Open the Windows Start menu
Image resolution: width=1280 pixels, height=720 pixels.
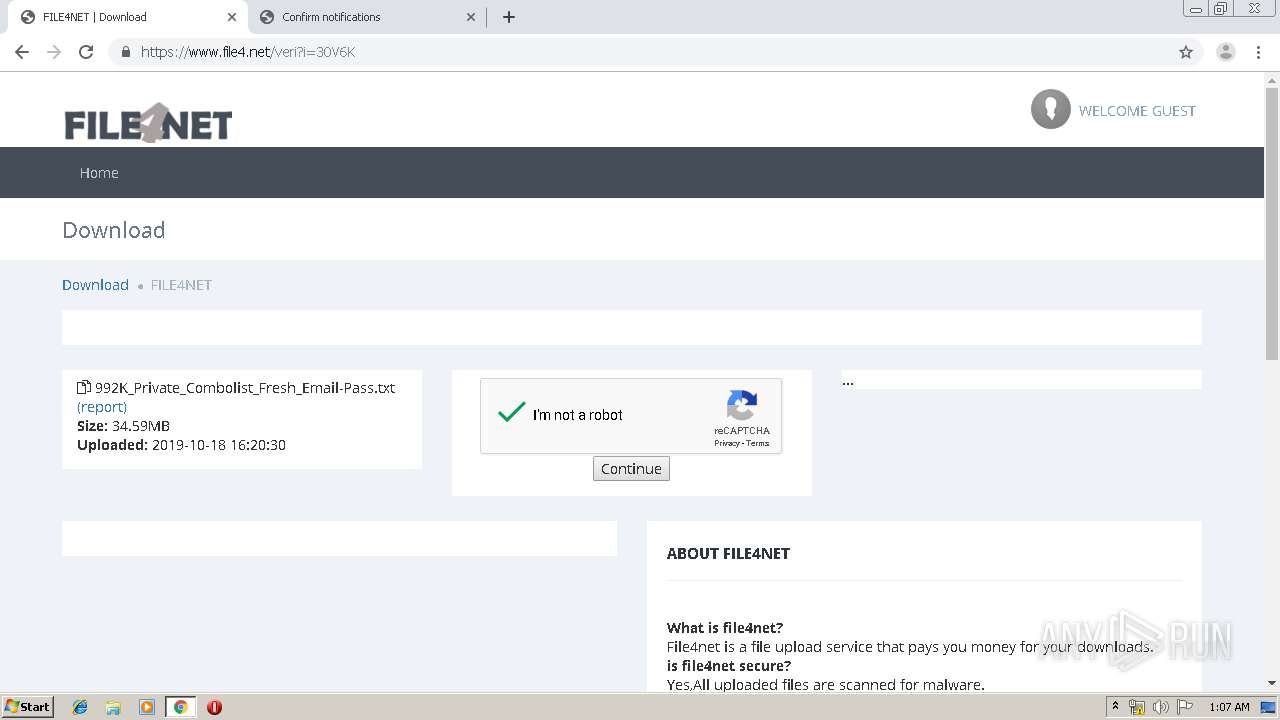(27, 707)
